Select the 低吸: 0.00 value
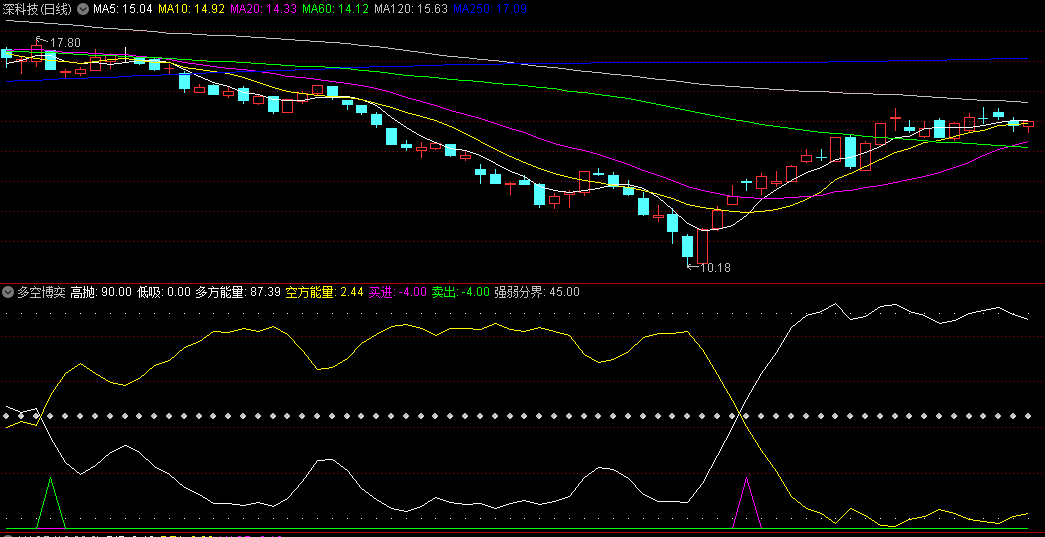Screen dimensions: 1045x537 point(163,292)
